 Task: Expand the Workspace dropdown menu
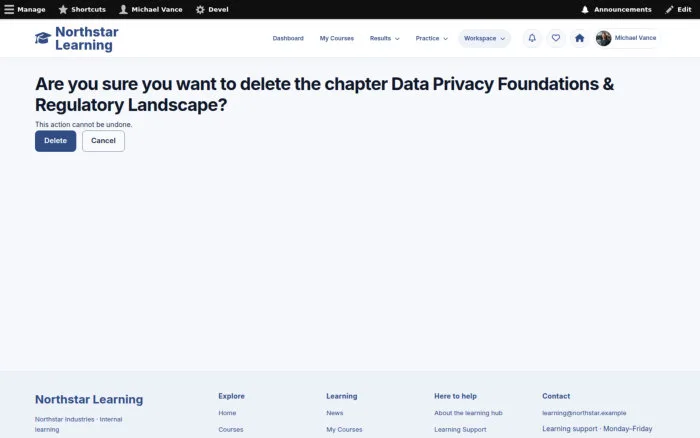pyautogui.click(x=484, y=38)
